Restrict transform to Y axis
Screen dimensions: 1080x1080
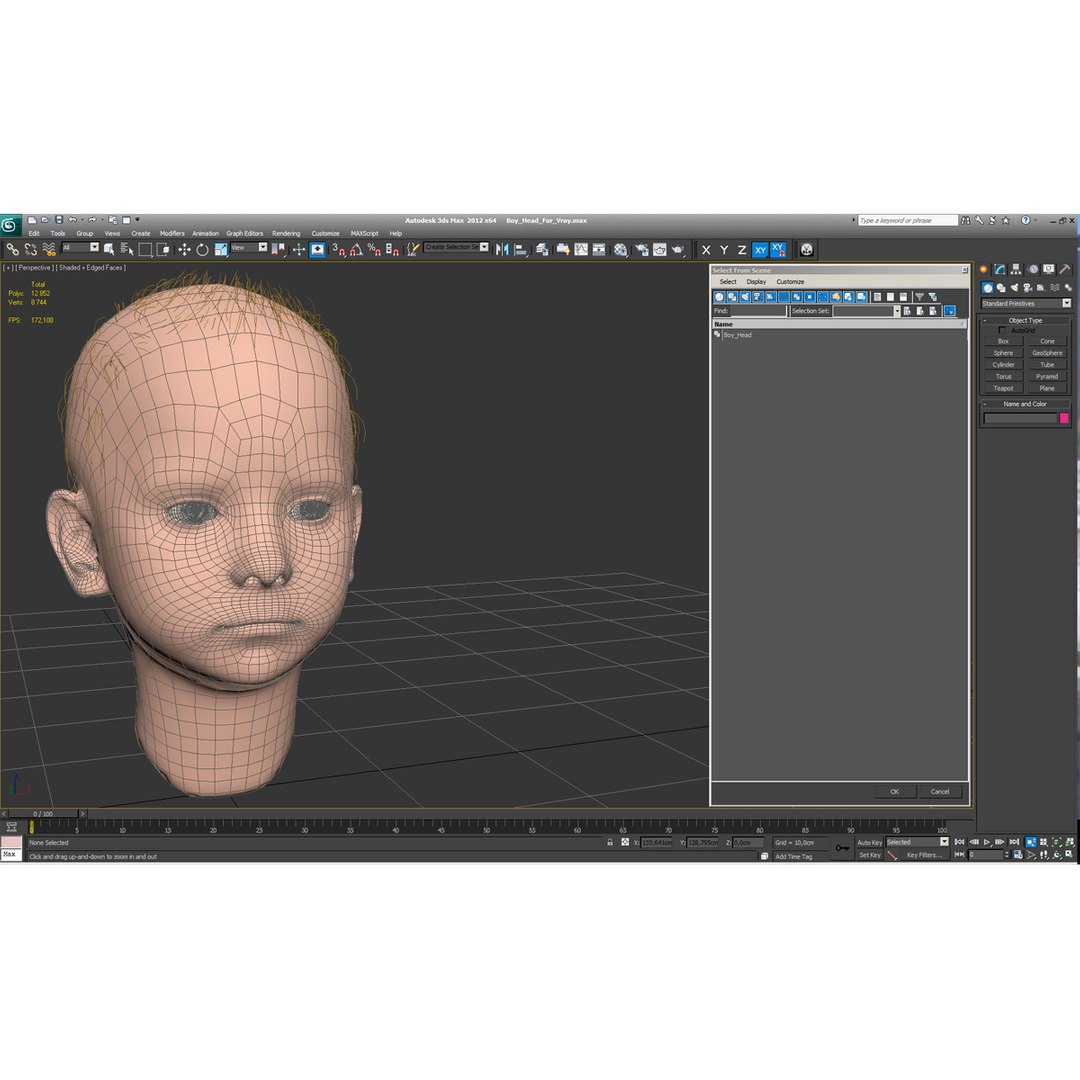click(724, 250)
